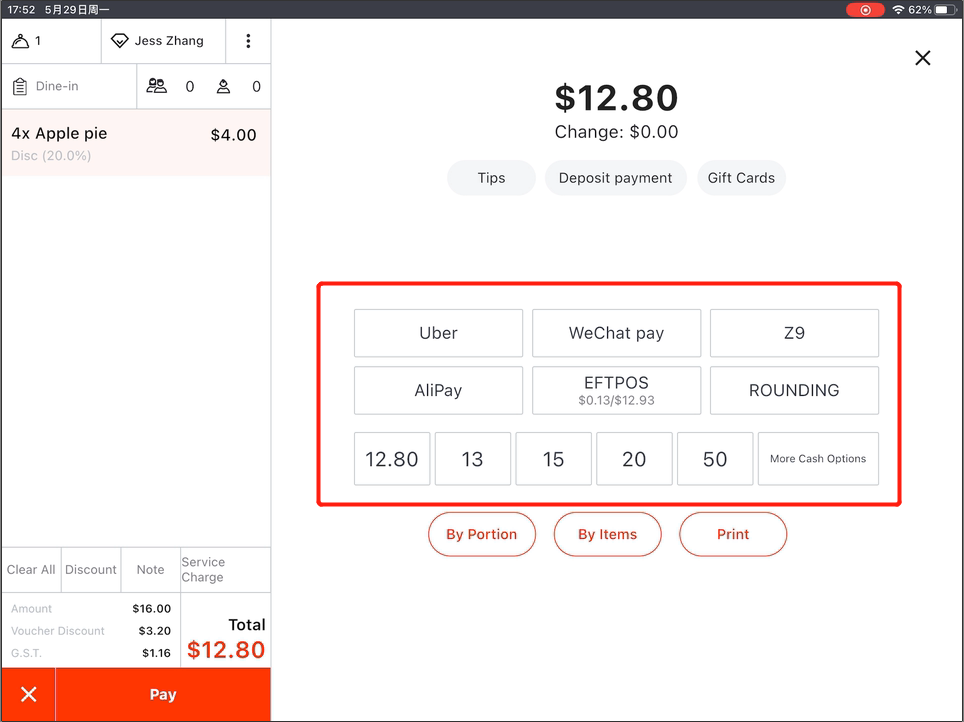Choose WeChat pay payment method

pyautogui.click(x=616, y=333)
